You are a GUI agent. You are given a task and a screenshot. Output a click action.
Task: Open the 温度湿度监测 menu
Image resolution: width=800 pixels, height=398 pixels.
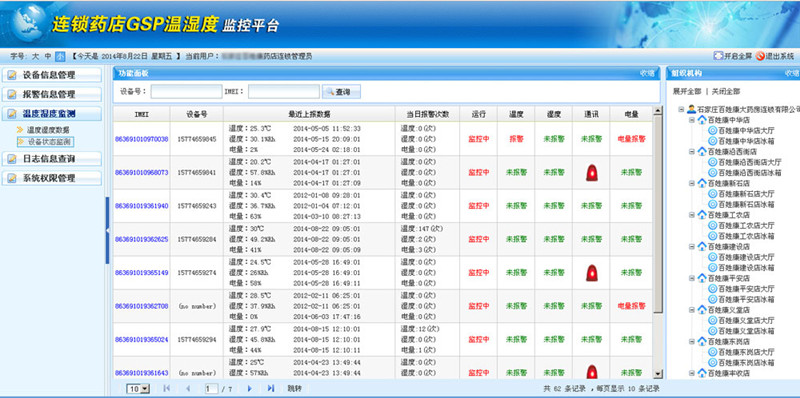coord(52,113)
